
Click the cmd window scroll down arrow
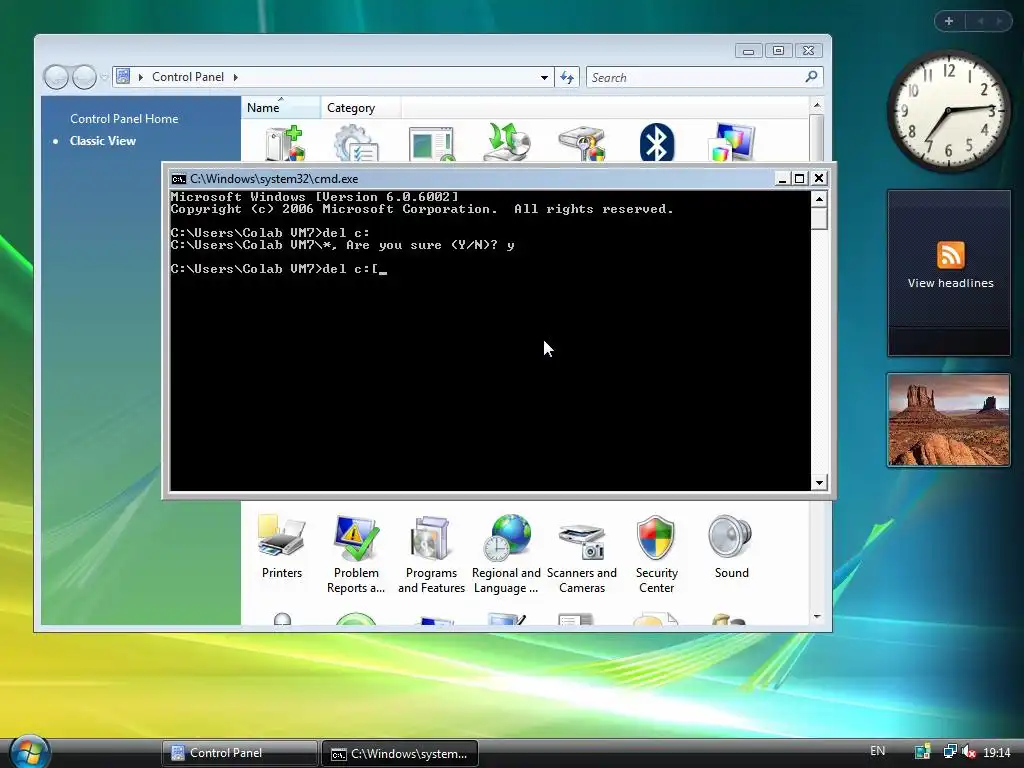click(819, 483)
